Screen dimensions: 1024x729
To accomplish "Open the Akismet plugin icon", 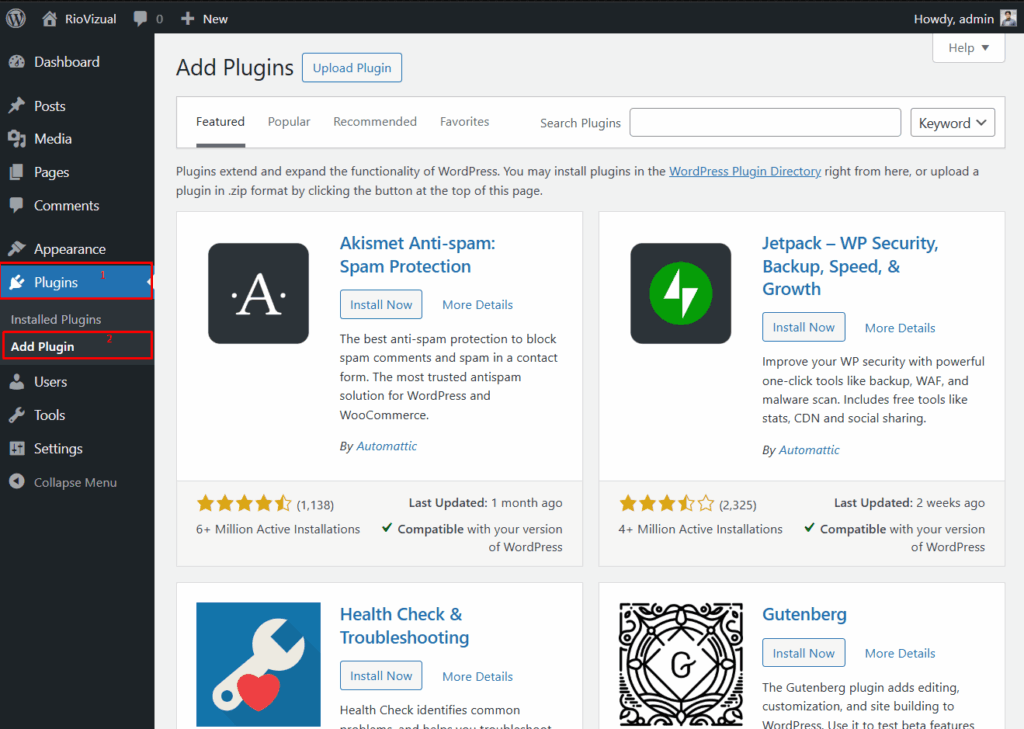I will (258, 293).
